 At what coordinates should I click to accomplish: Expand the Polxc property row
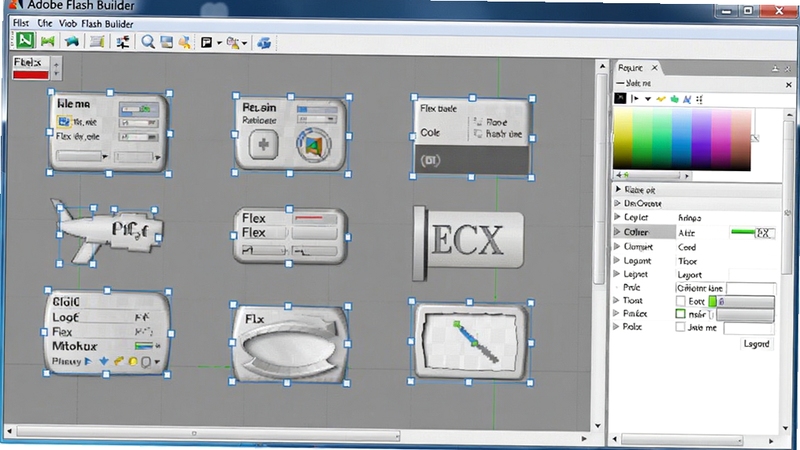(x=617, y=327)
